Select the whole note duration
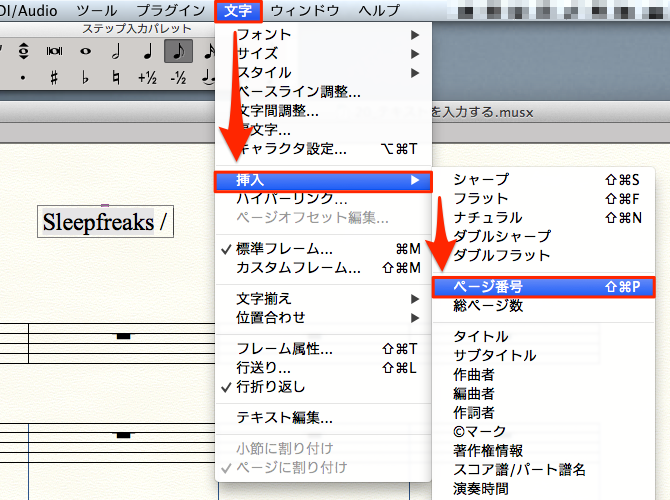Screen dimensions: 670x500 [x=85, y=51]
